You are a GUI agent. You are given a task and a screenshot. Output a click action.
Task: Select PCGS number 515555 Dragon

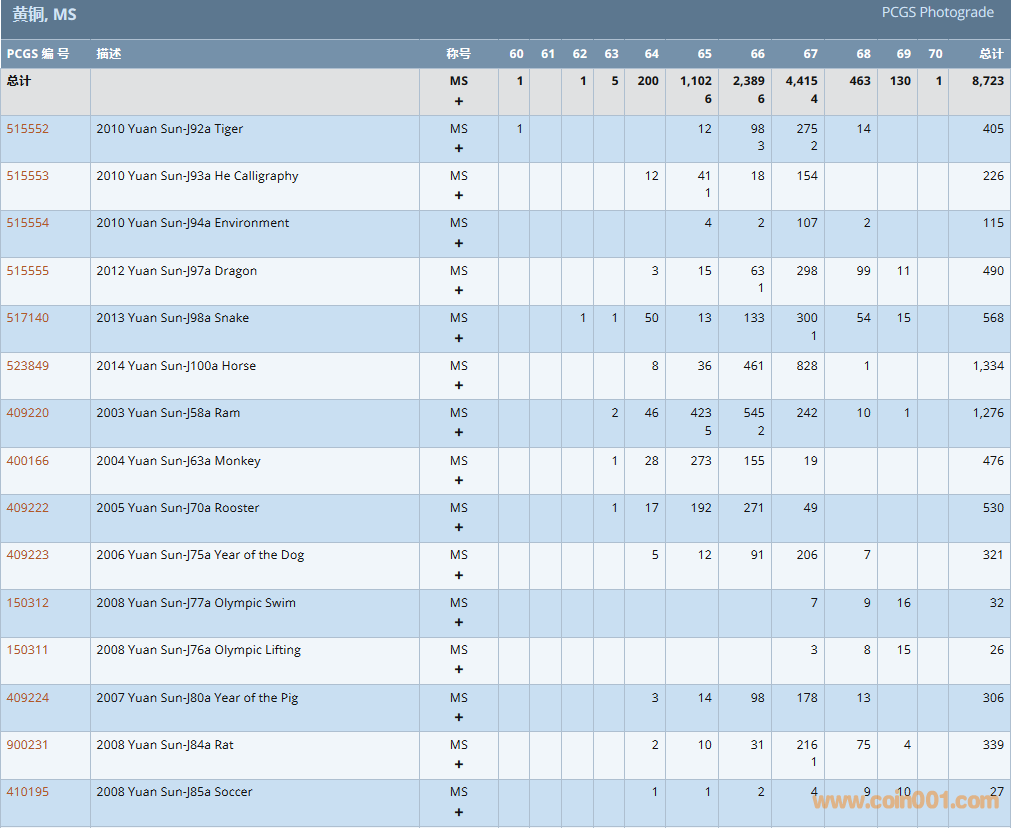[28, 271]
